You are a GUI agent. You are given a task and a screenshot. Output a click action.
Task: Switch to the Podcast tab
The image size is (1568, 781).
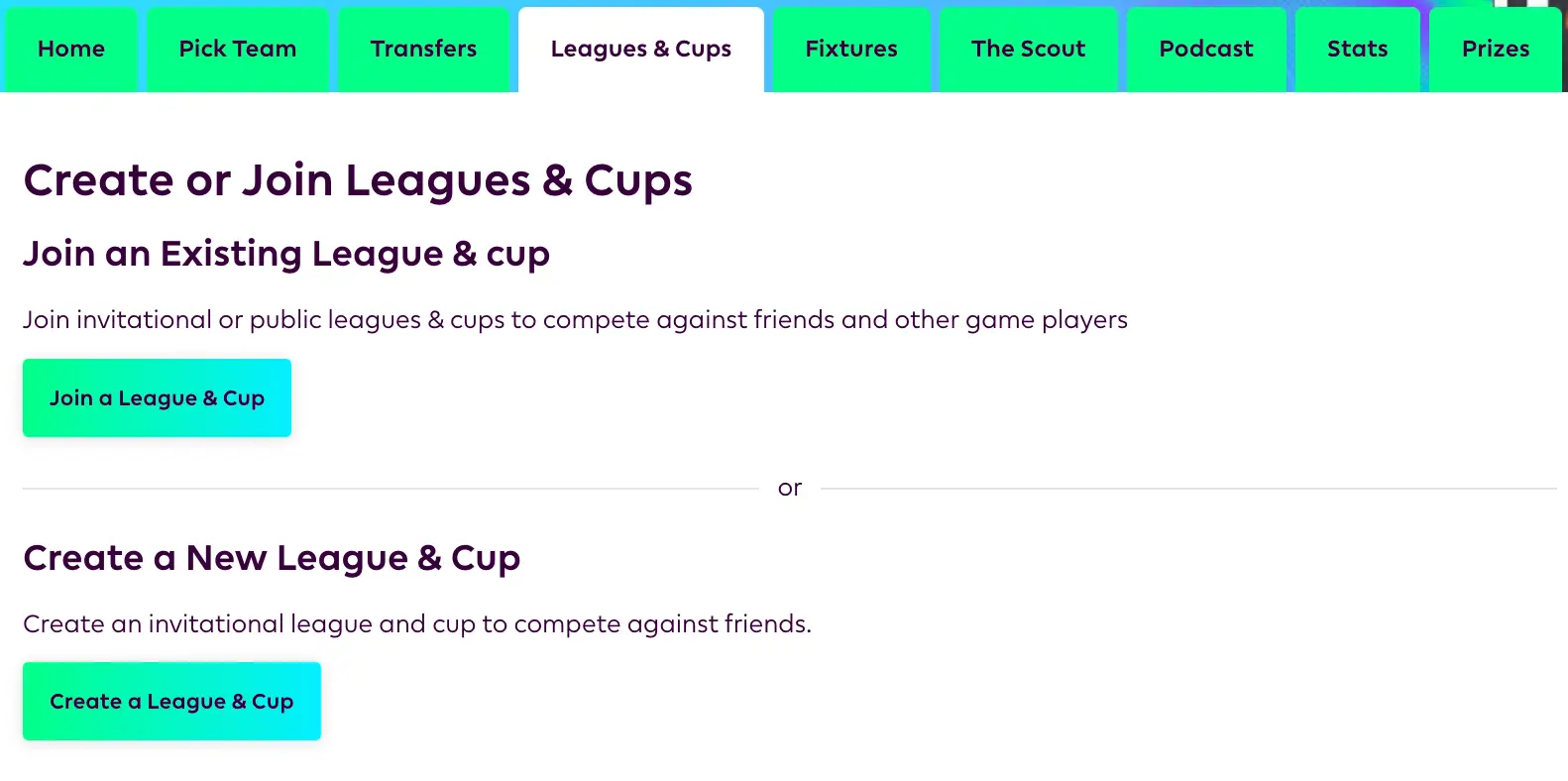[1206, 49]
